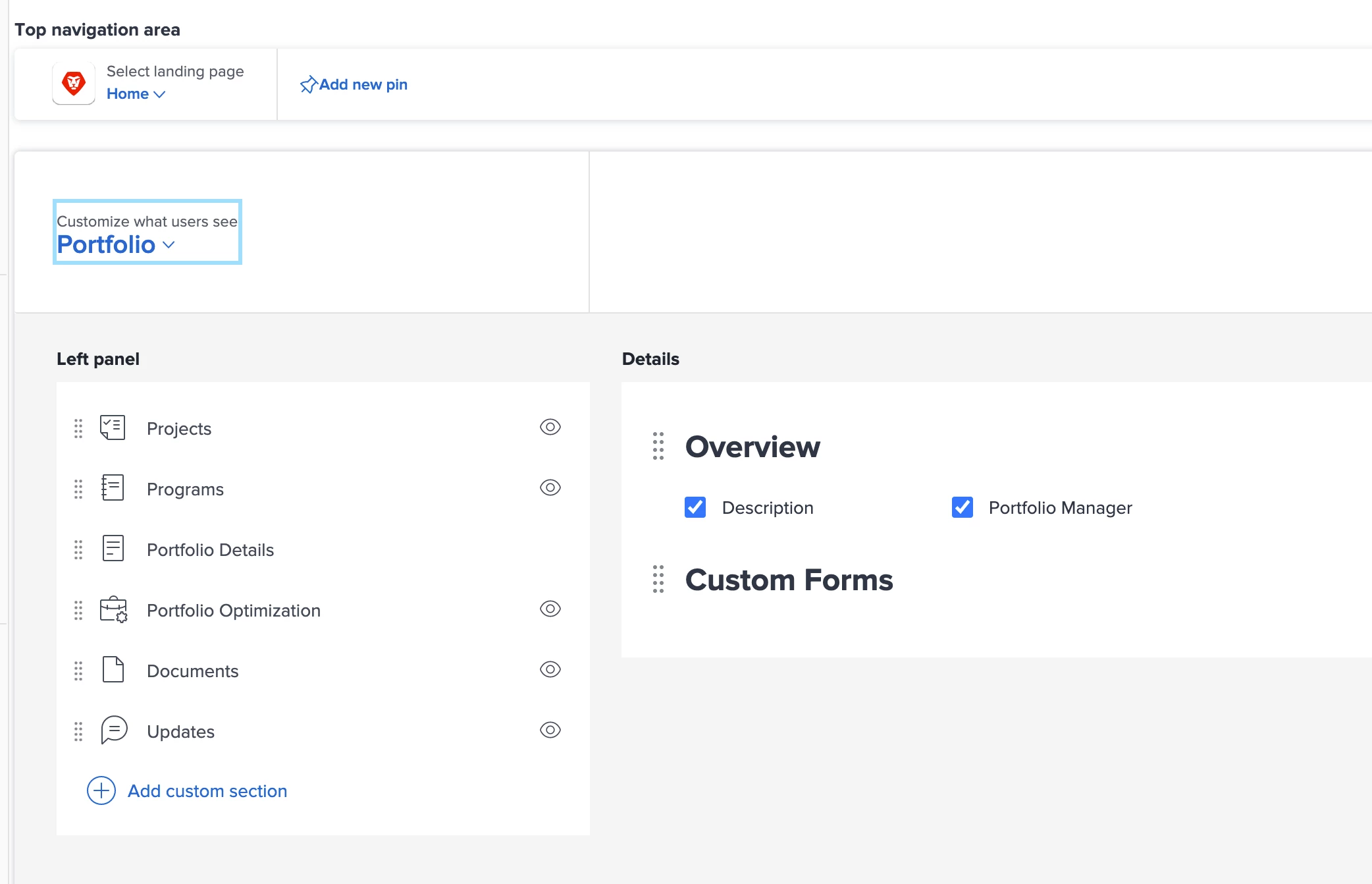Click the Overview section drag handle
Screen dimensions: 1372x884
coord(658,446)
